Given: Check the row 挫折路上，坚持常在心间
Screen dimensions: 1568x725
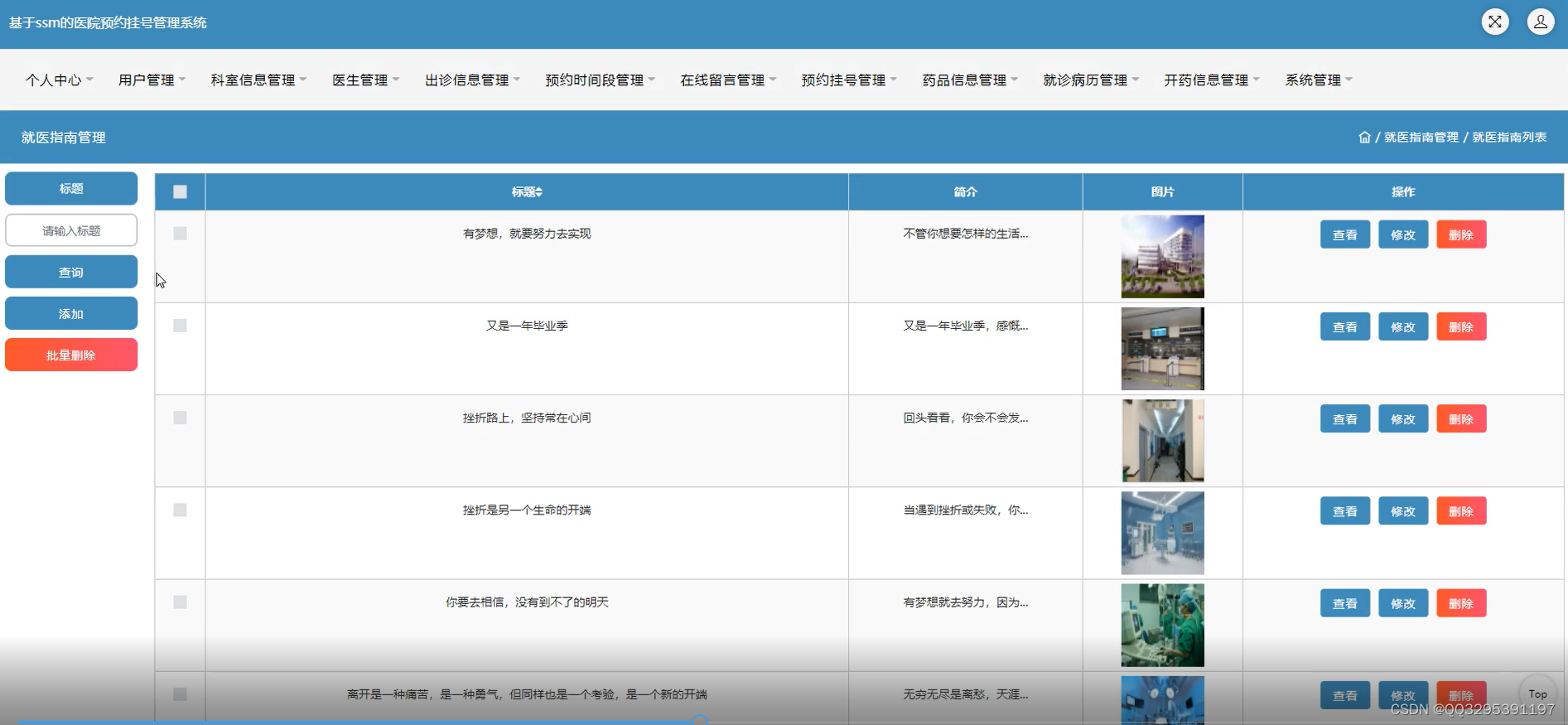Looking at the screenshot, I should pos(180,418).
